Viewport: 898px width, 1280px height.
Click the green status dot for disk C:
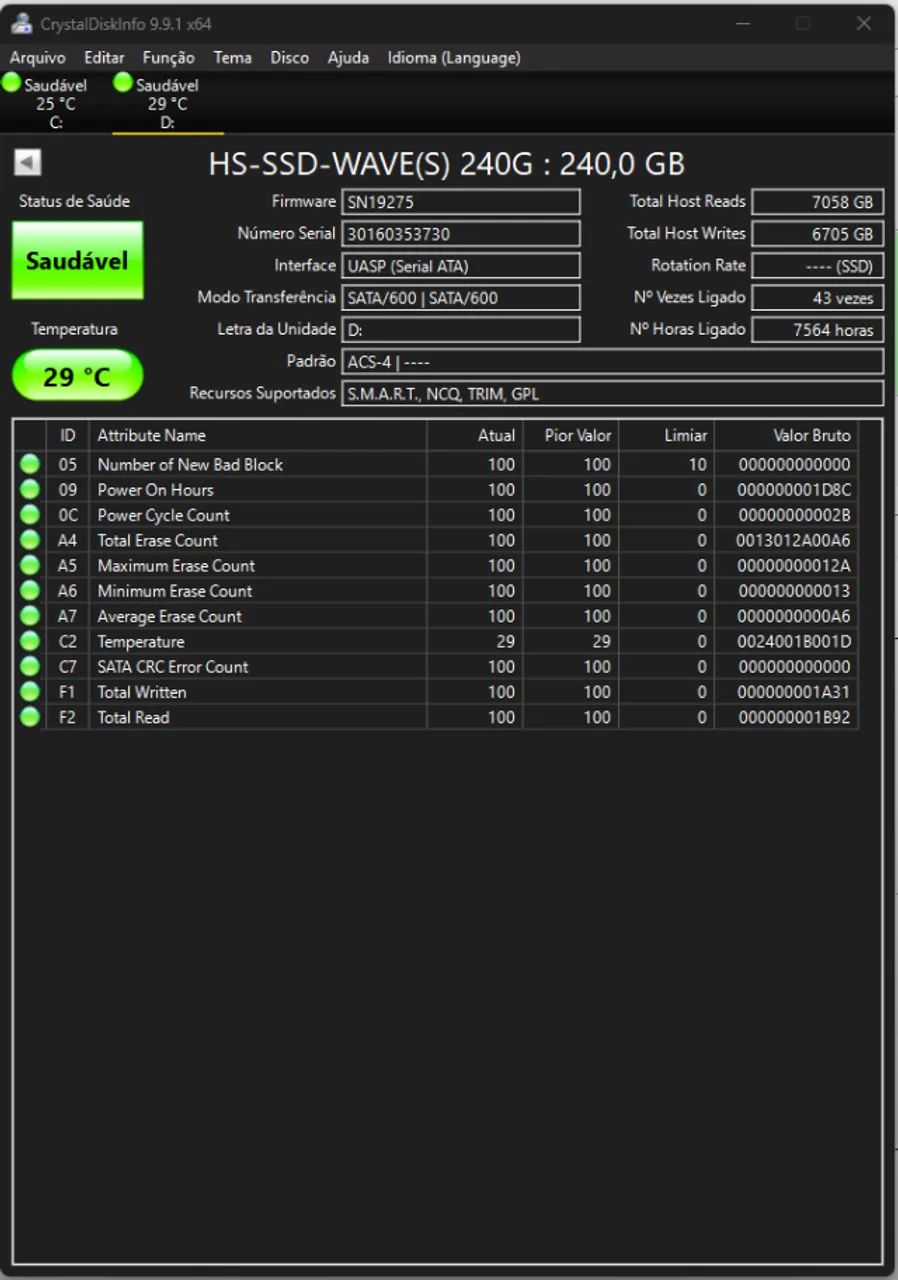point(12,83)
